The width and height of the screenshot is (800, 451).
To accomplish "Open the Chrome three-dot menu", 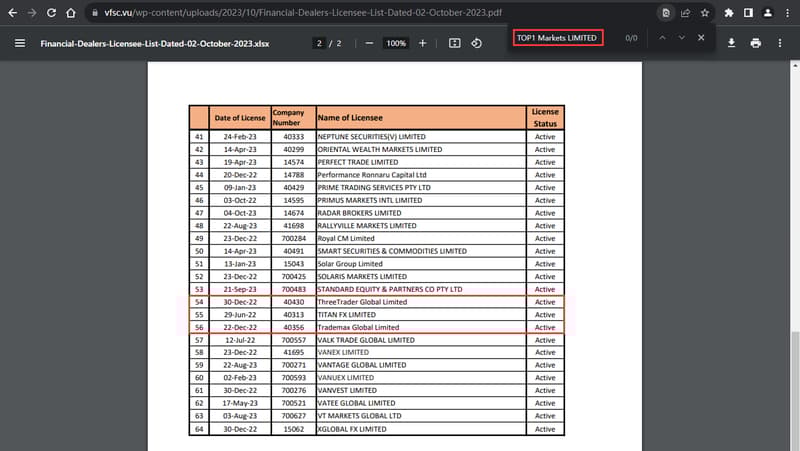I will [787, 13].
